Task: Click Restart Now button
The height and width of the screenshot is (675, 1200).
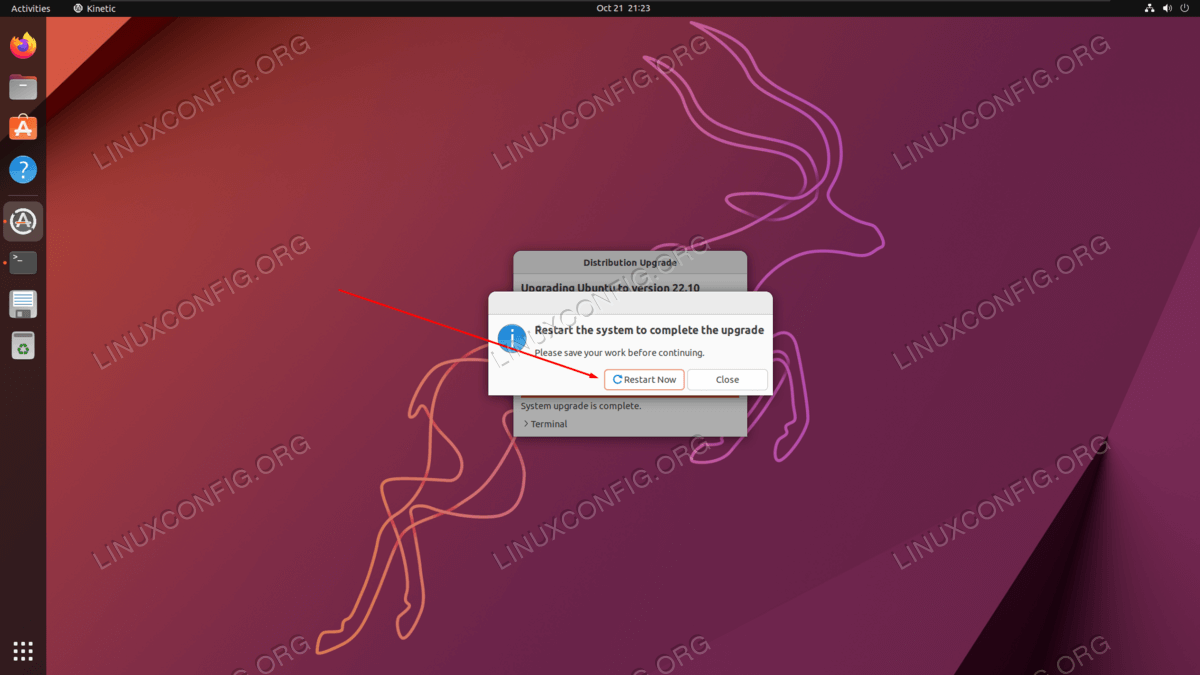Action: coord(644,379)
